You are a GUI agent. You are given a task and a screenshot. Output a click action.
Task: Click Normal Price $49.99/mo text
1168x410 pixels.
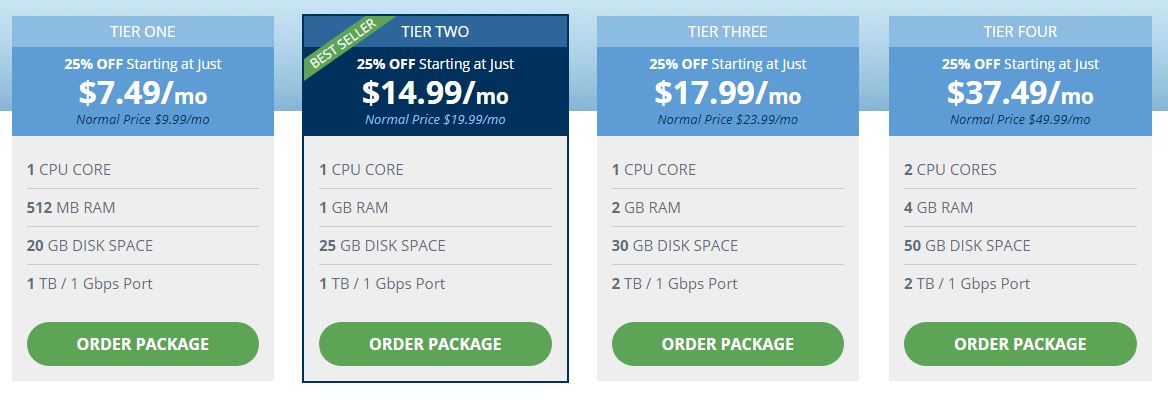click(1021, 119)
